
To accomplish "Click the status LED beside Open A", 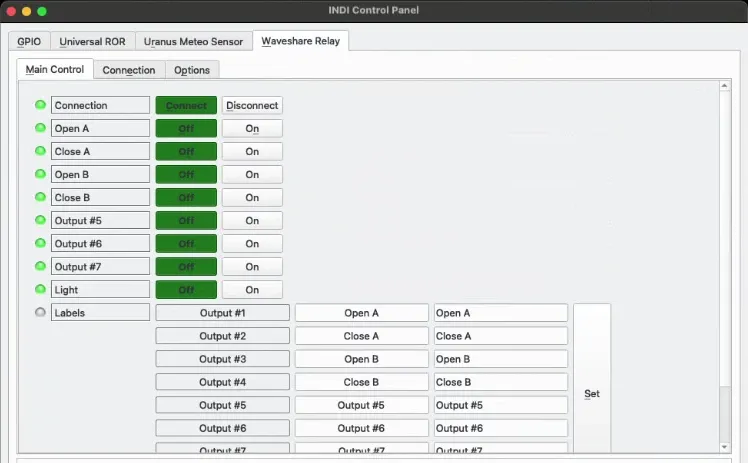I will point(41,128).
